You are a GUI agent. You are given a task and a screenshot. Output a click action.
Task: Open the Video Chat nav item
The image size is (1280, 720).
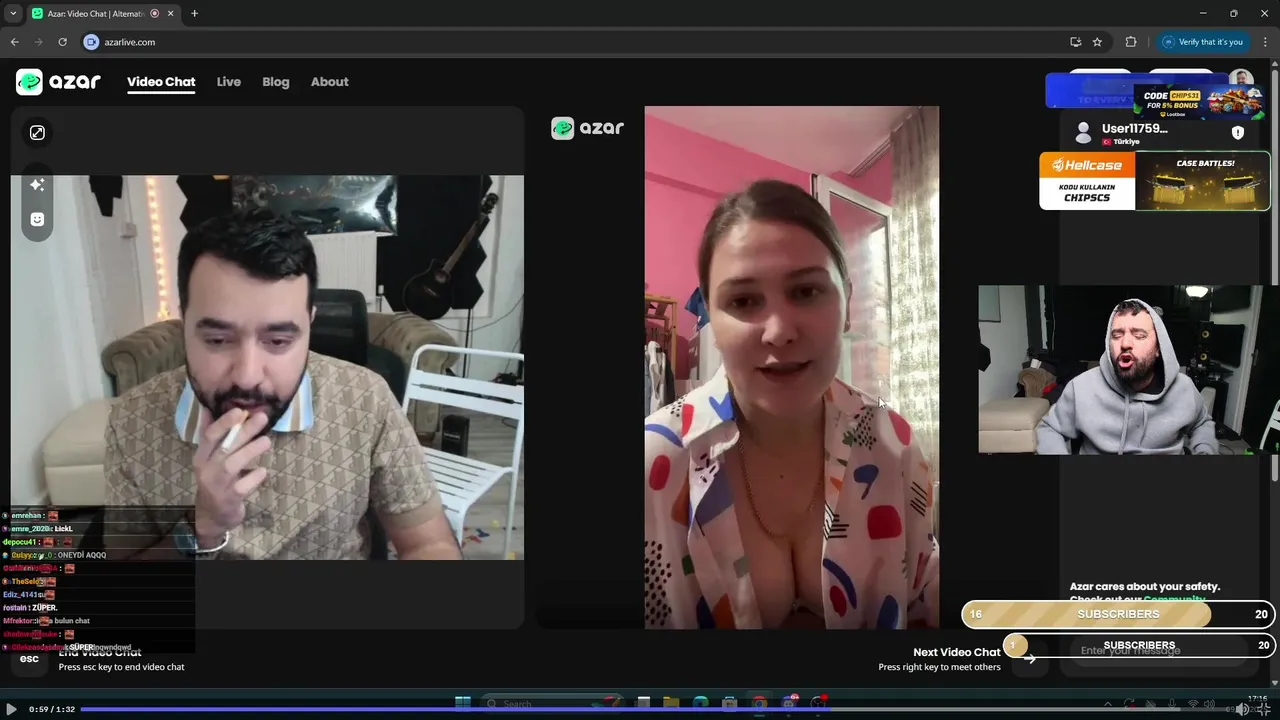click(161, 82)
